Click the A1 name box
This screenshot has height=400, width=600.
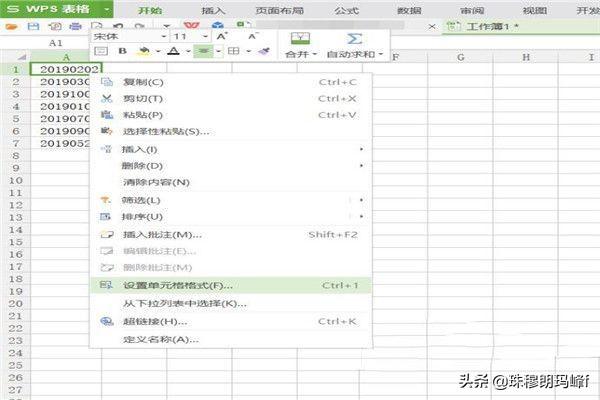55,43
